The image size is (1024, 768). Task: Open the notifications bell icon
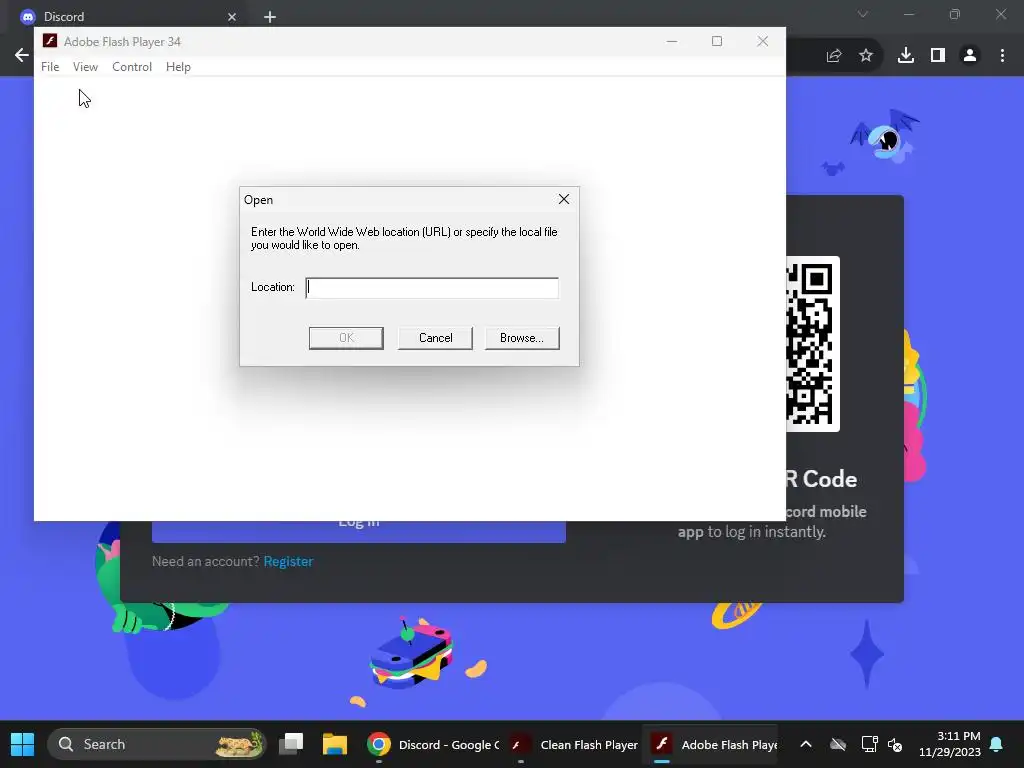click(997, 744)
